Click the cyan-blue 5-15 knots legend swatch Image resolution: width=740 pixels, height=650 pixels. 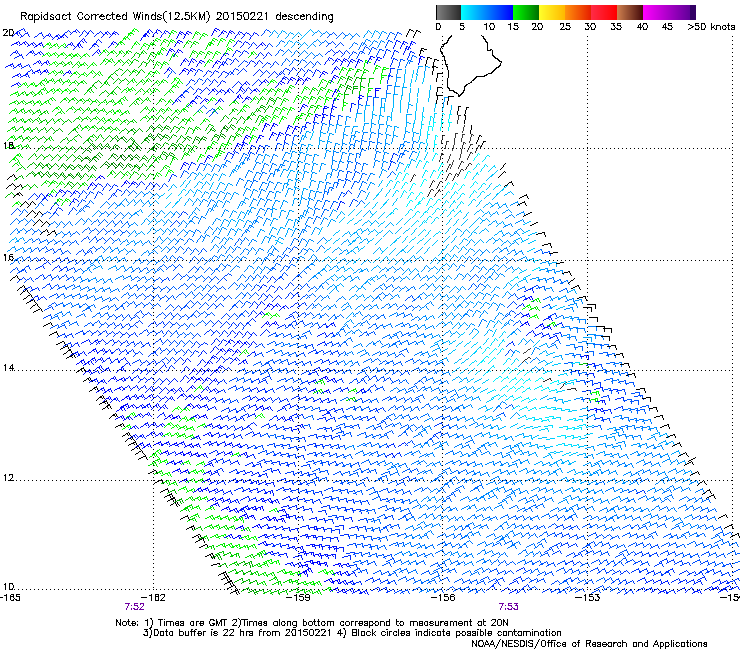pos(487,12)
